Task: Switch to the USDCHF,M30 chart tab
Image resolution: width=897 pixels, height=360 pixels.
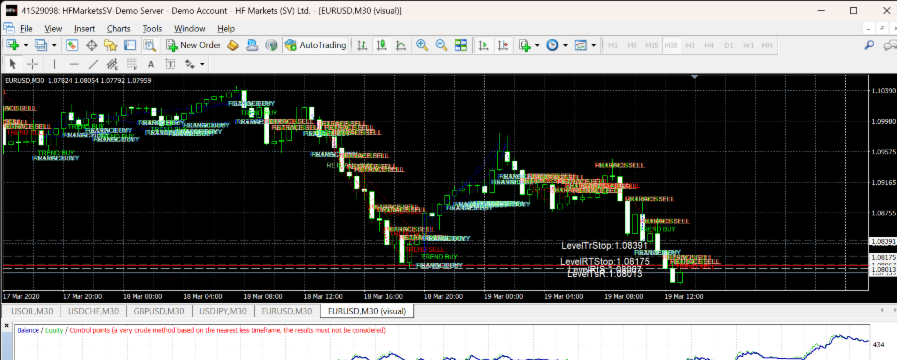Action: (94, 311)
